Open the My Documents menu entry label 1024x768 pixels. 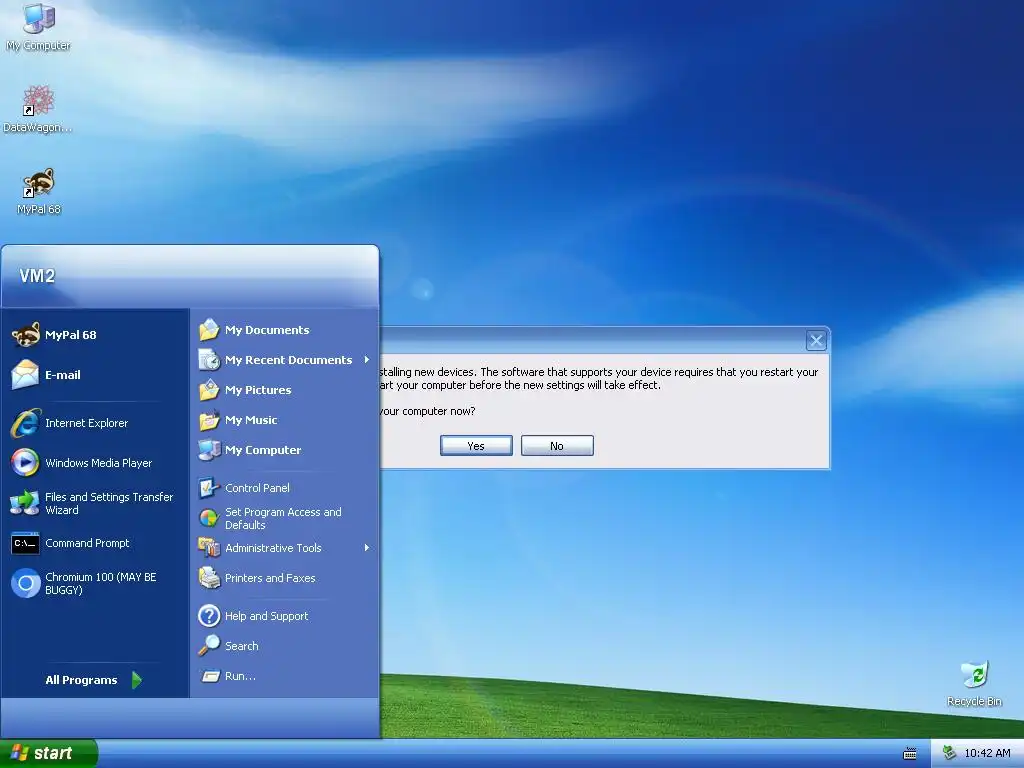click(267, 330)
